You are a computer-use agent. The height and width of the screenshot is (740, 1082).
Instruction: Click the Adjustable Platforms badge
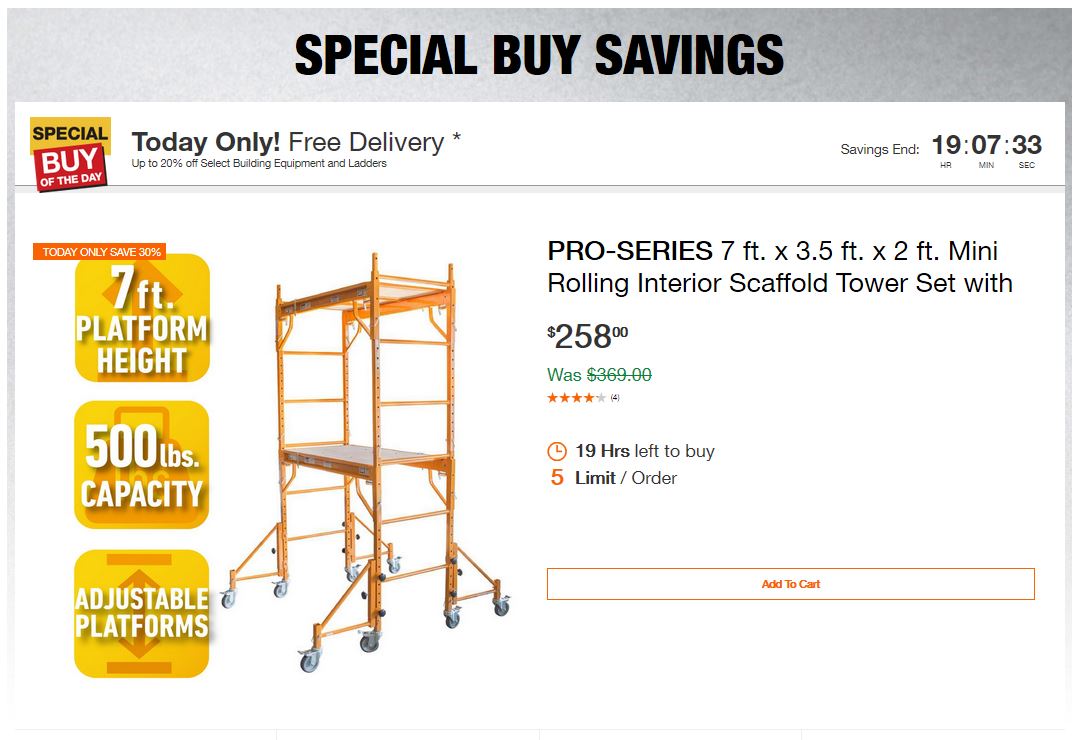pos(142,613)
